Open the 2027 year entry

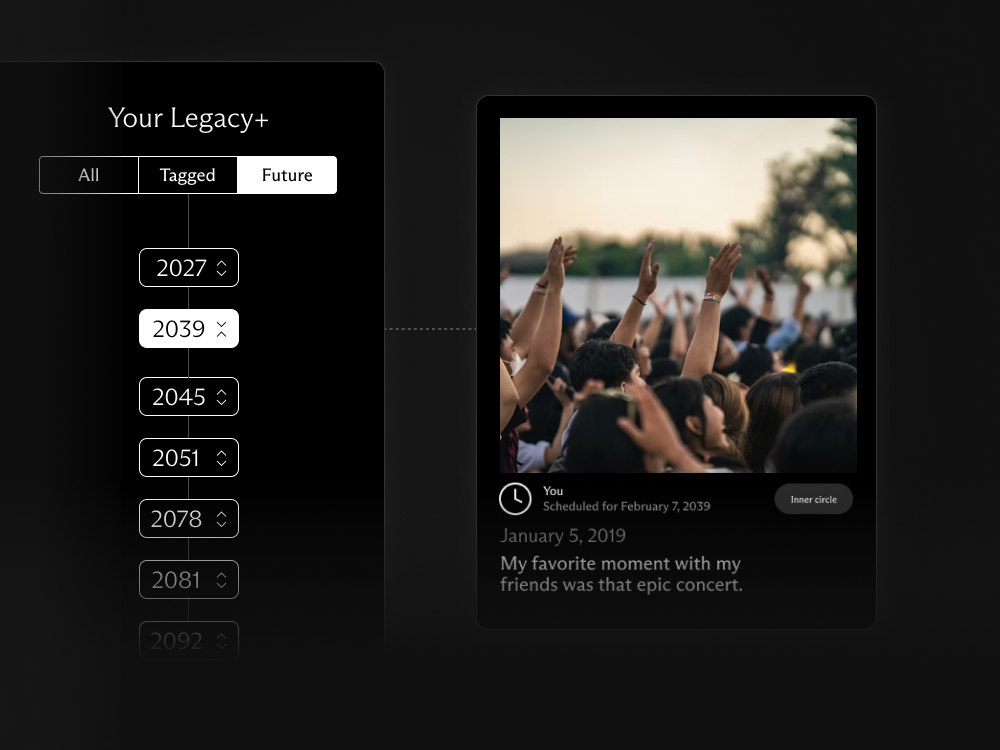coord(189,267)
